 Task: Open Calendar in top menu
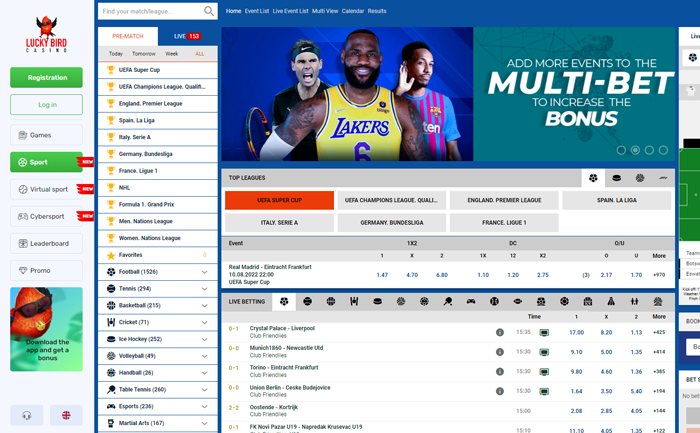353,11
